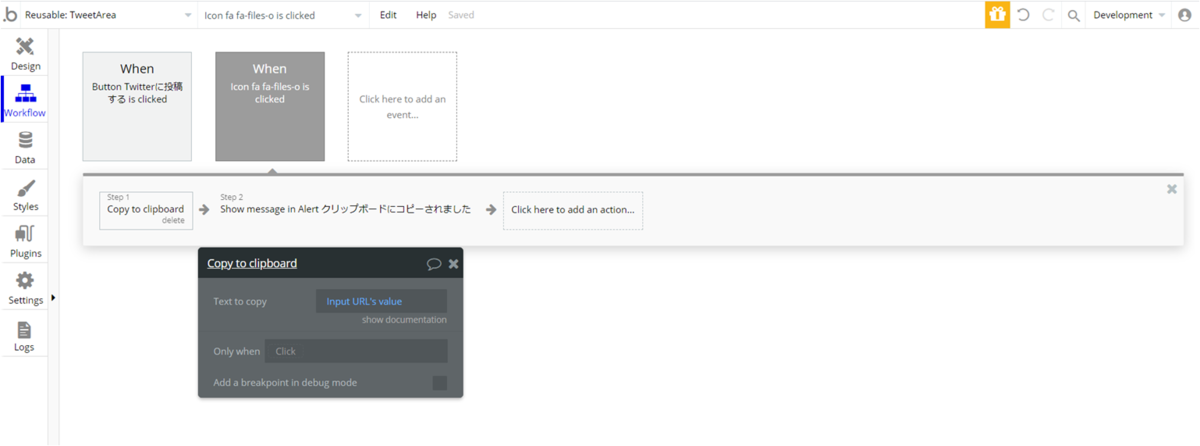Viewport: 1200px width, 446px height.
Task: Open the Help menu
Action: tap(426, 15)
